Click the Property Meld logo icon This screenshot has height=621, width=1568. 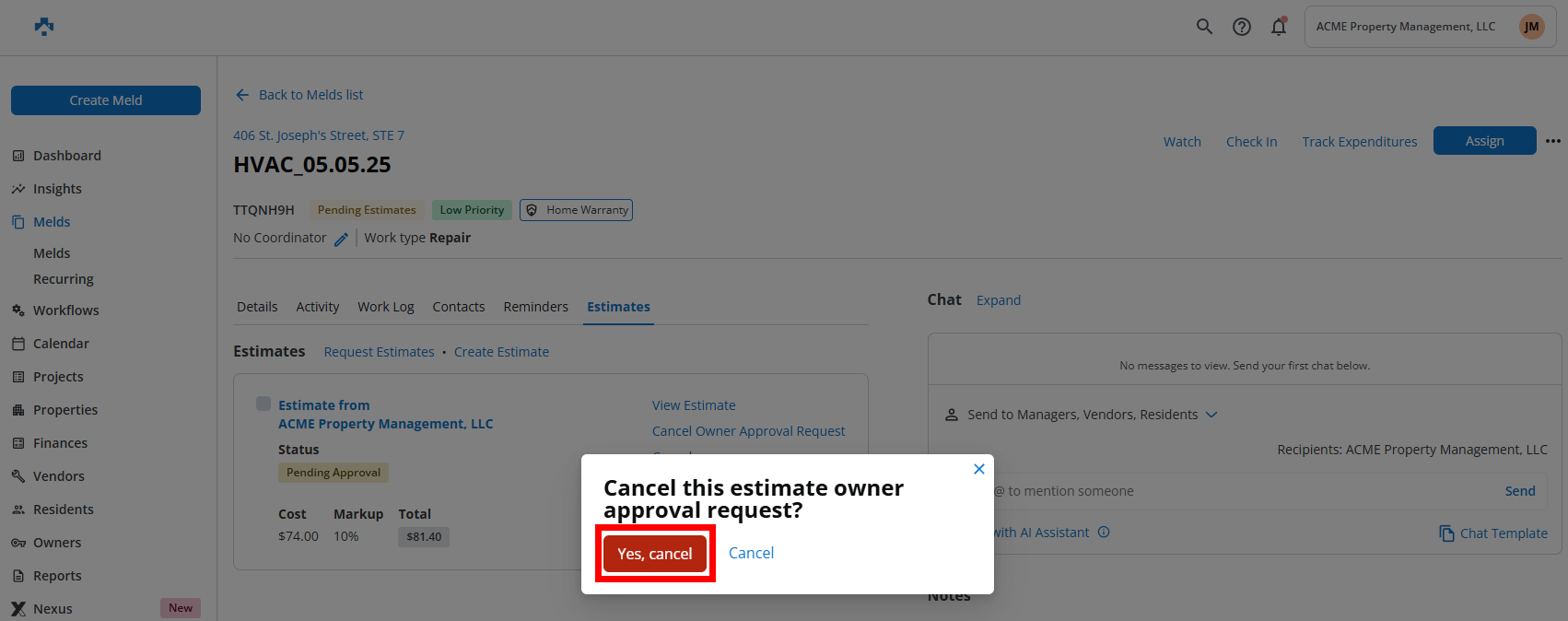click(x=44, y=27)
